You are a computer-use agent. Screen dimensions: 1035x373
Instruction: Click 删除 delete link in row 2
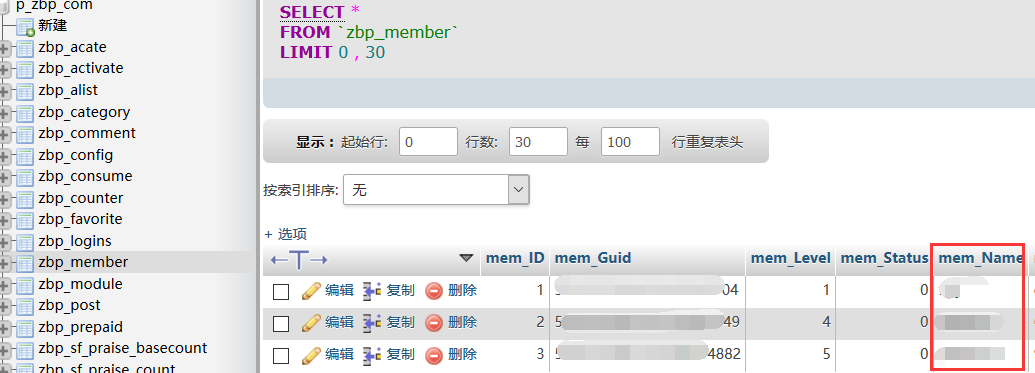click(462, 322)
